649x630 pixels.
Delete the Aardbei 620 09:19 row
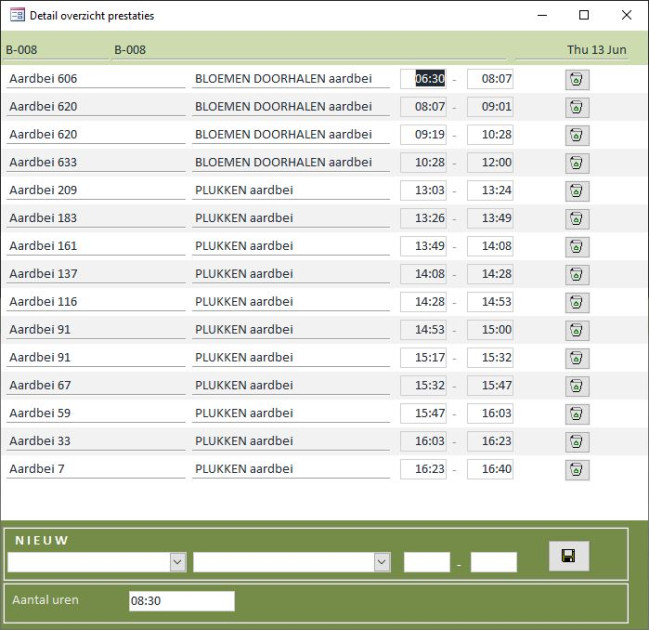coord(577,135)
